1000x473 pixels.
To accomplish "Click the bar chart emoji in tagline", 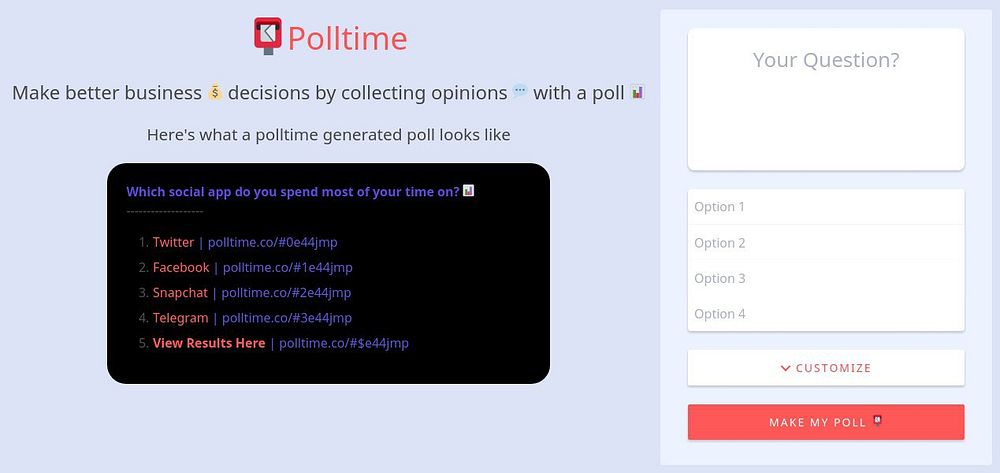I will 637,93.
